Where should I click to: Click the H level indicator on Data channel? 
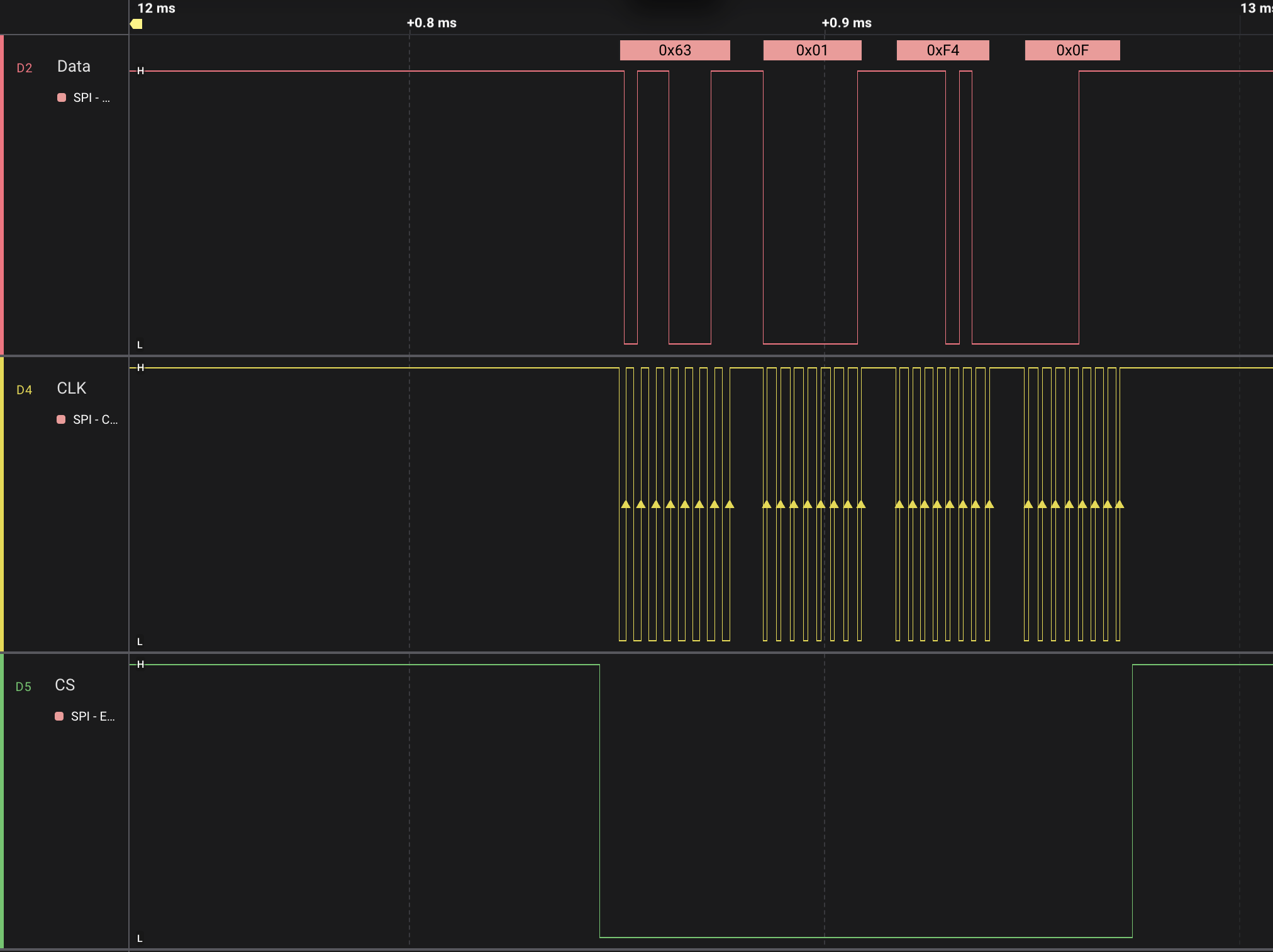coord(140,70)
